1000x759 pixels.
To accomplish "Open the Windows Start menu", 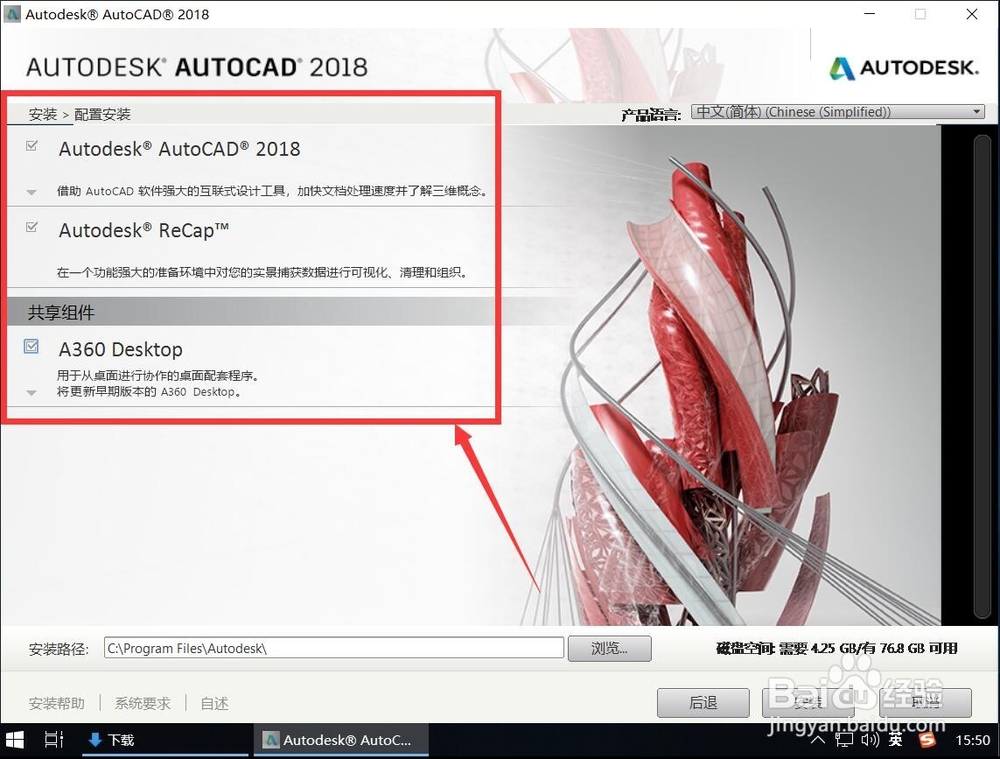I will 14,740.
